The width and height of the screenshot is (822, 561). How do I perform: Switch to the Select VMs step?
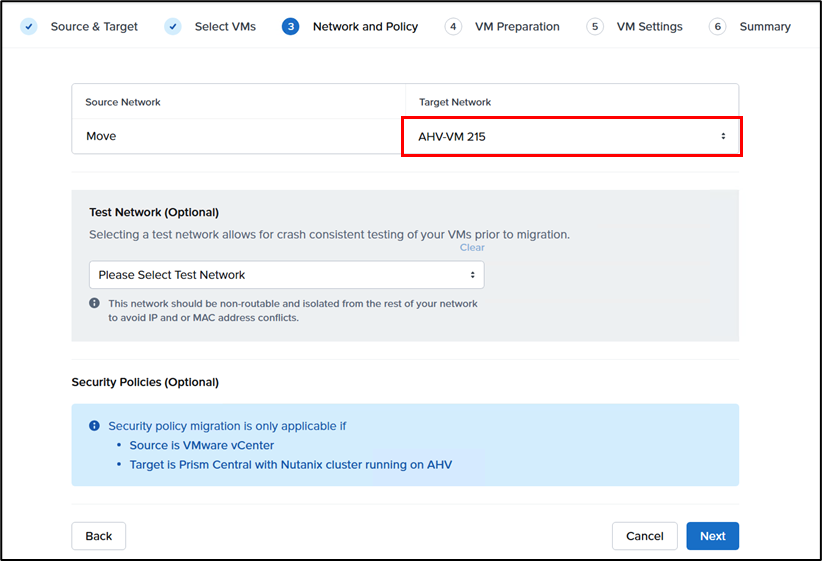225,26
